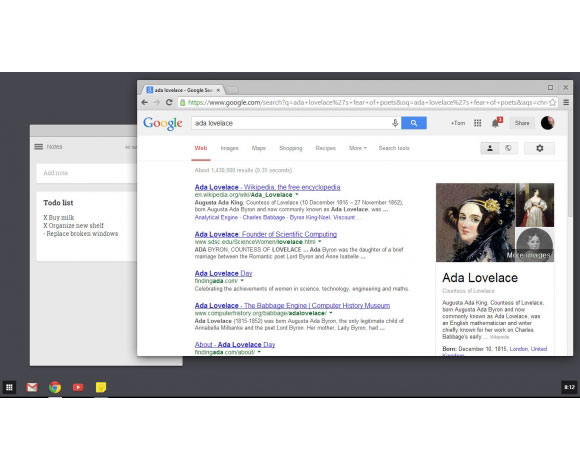Open Babbage Engine Computer History Museum result

tap(292, 305)
